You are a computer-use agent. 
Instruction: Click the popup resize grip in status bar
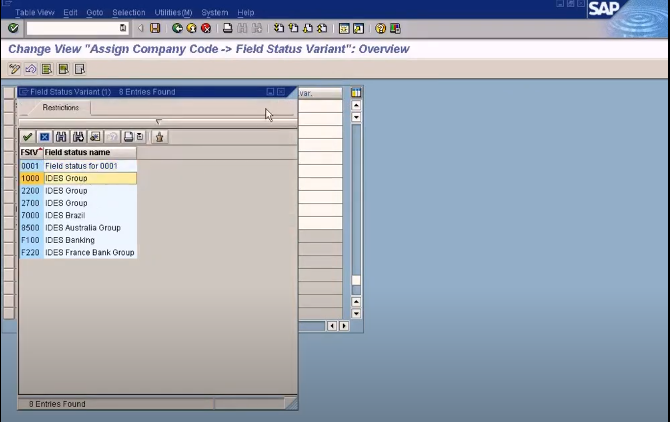click(291, 404)
